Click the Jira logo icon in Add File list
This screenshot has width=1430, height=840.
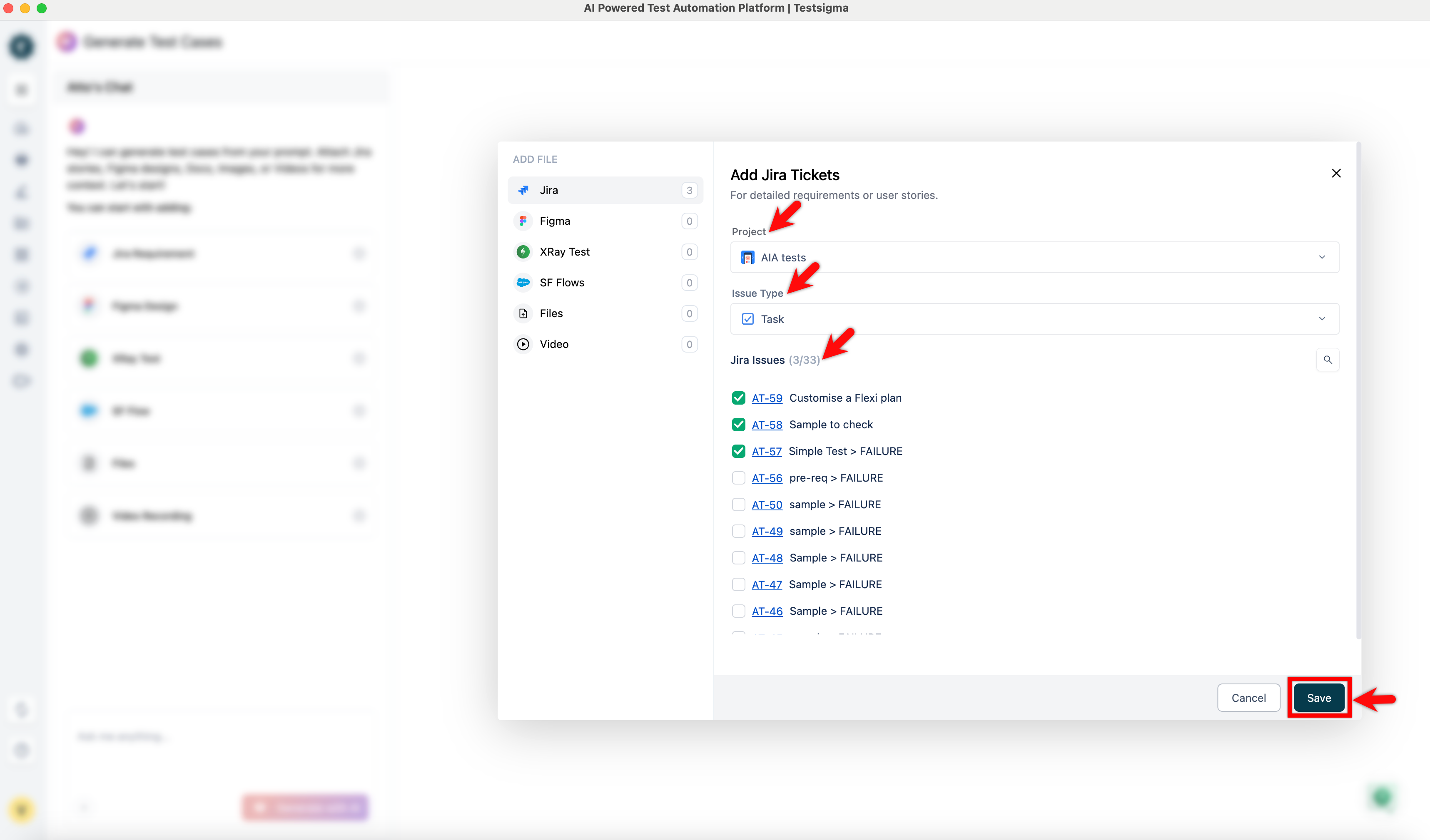523,191
